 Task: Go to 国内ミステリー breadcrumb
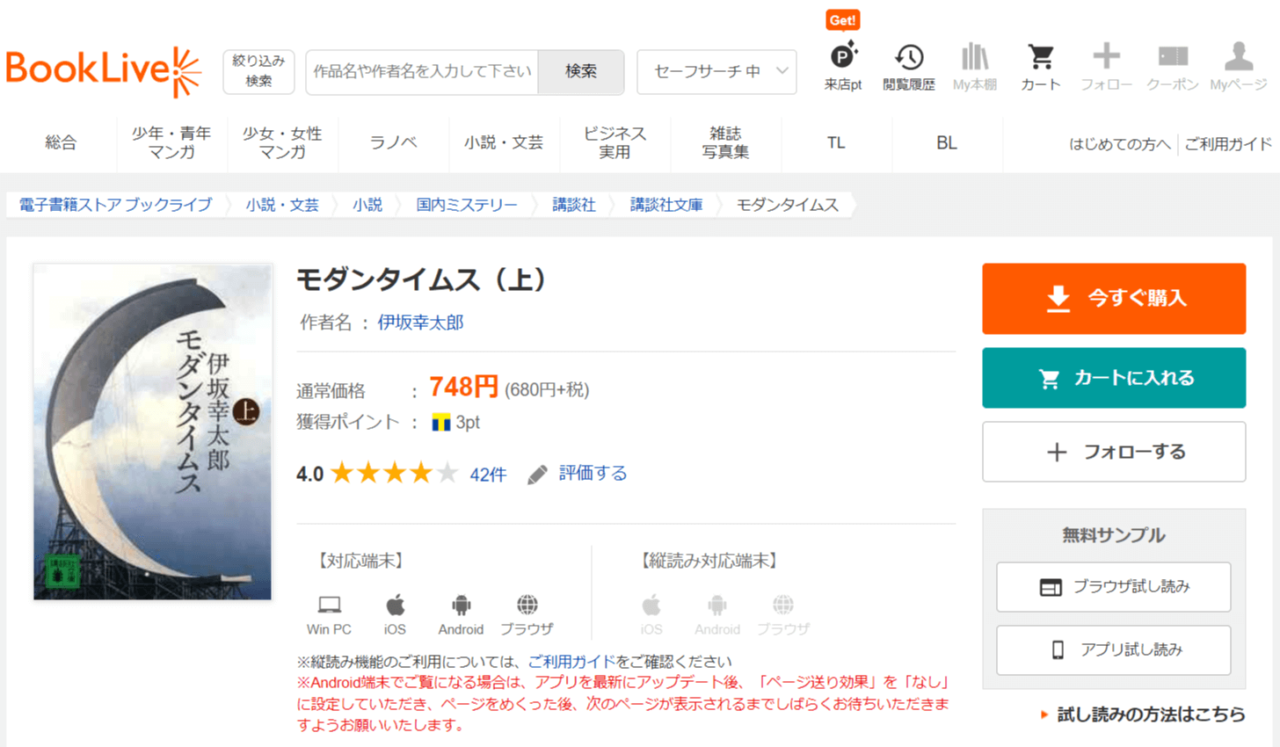coord(467,205)
